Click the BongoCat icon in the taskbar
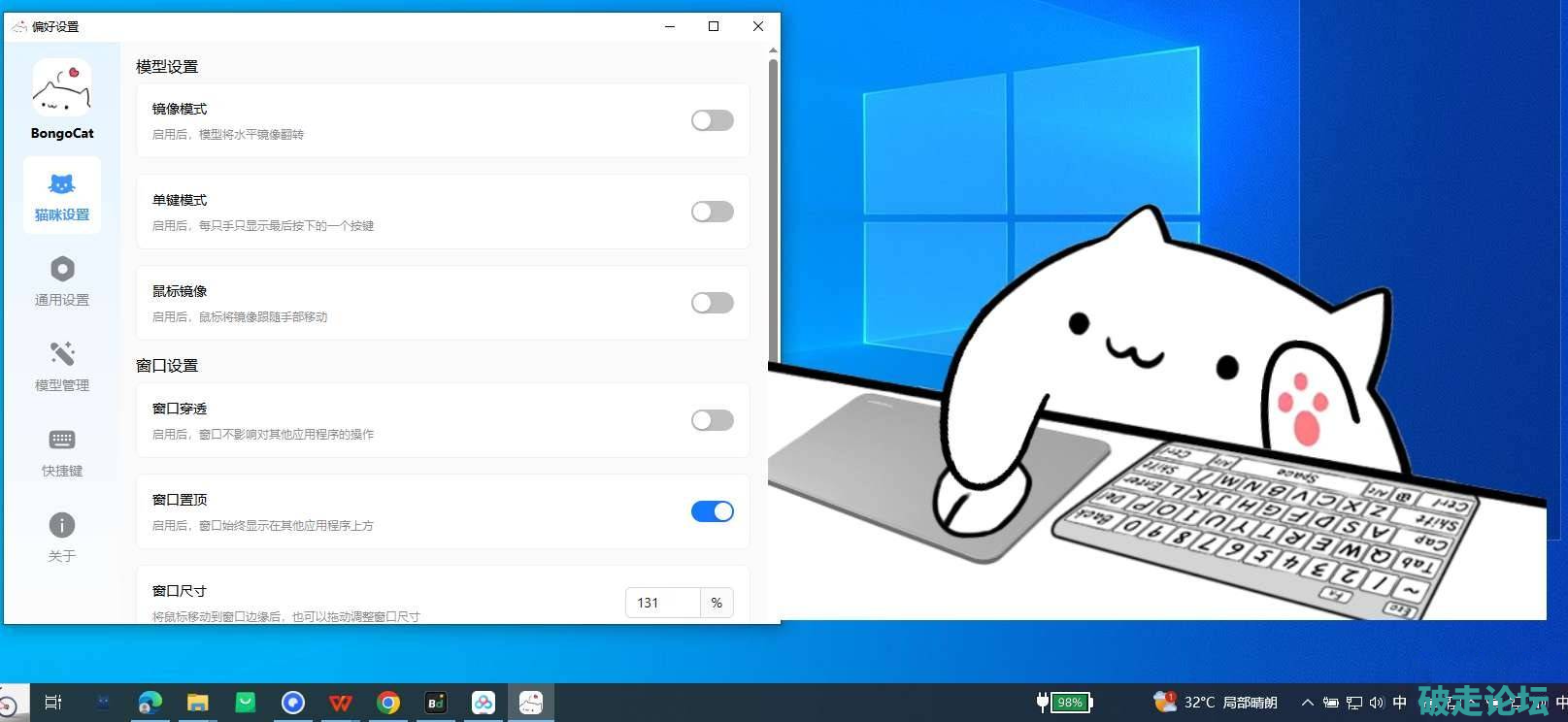 530,703
